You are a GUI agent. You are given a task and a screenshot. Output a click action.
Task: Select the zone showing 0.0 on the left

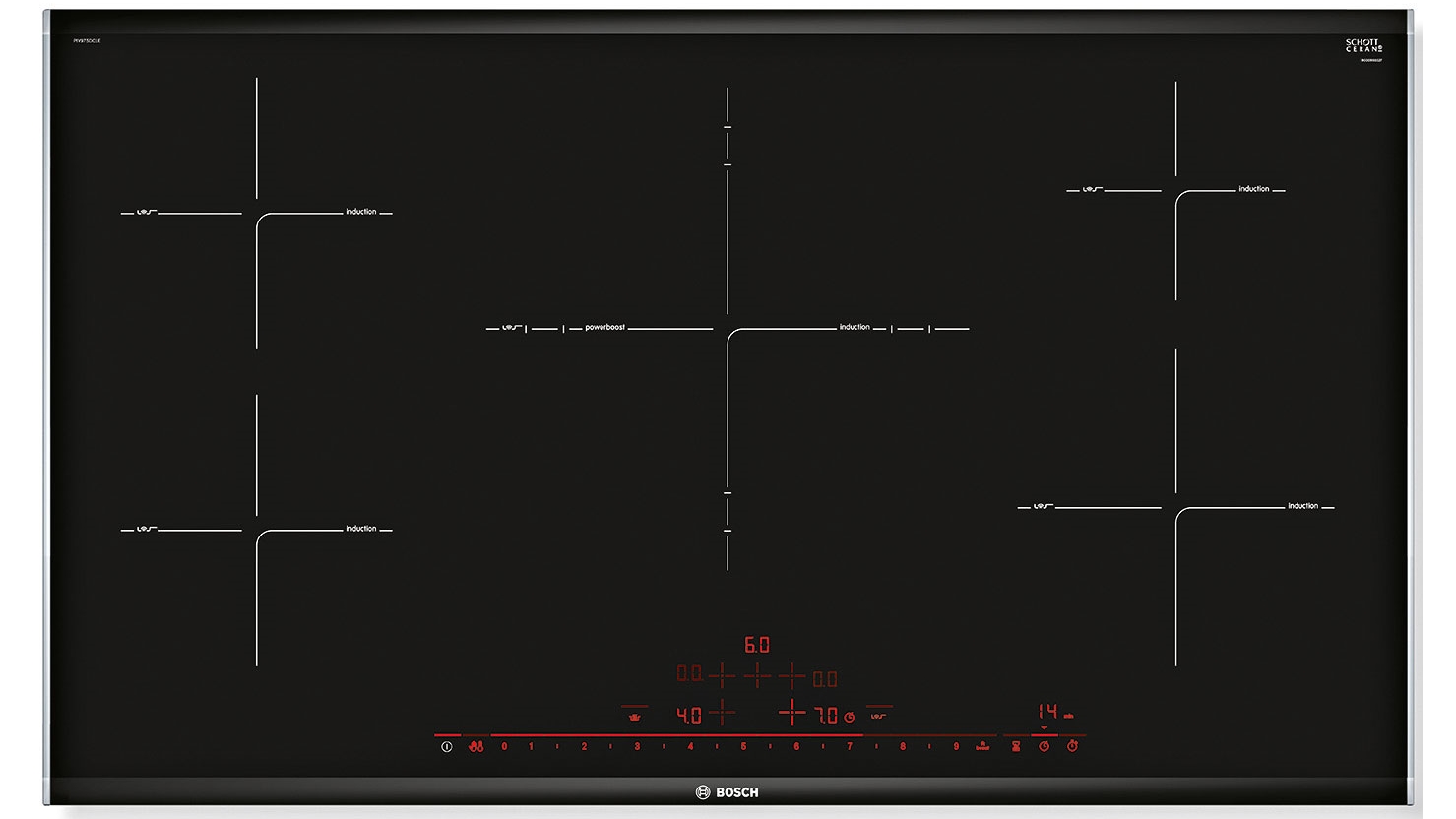(x=689, y=674)
